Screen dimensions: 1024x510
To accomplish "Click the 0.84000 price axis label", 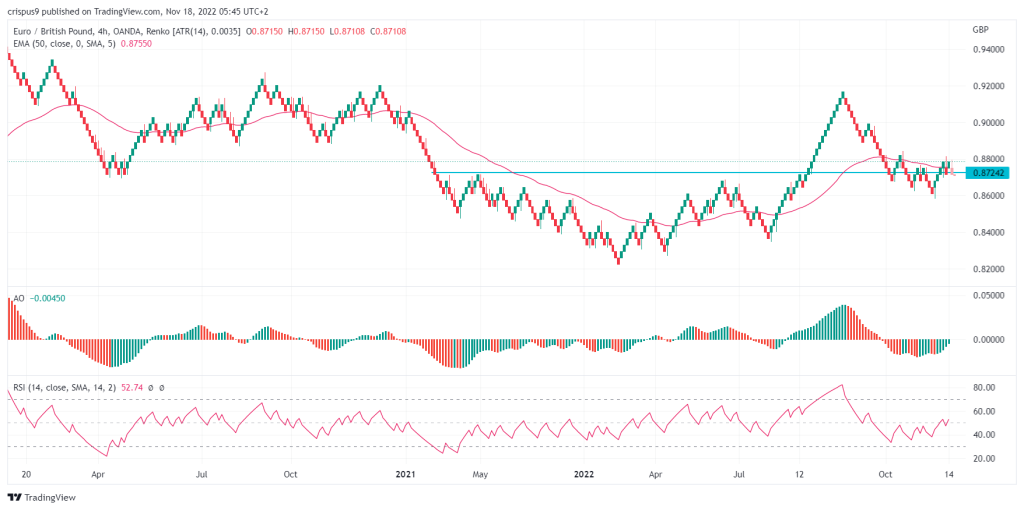I will tap(987, 232).
